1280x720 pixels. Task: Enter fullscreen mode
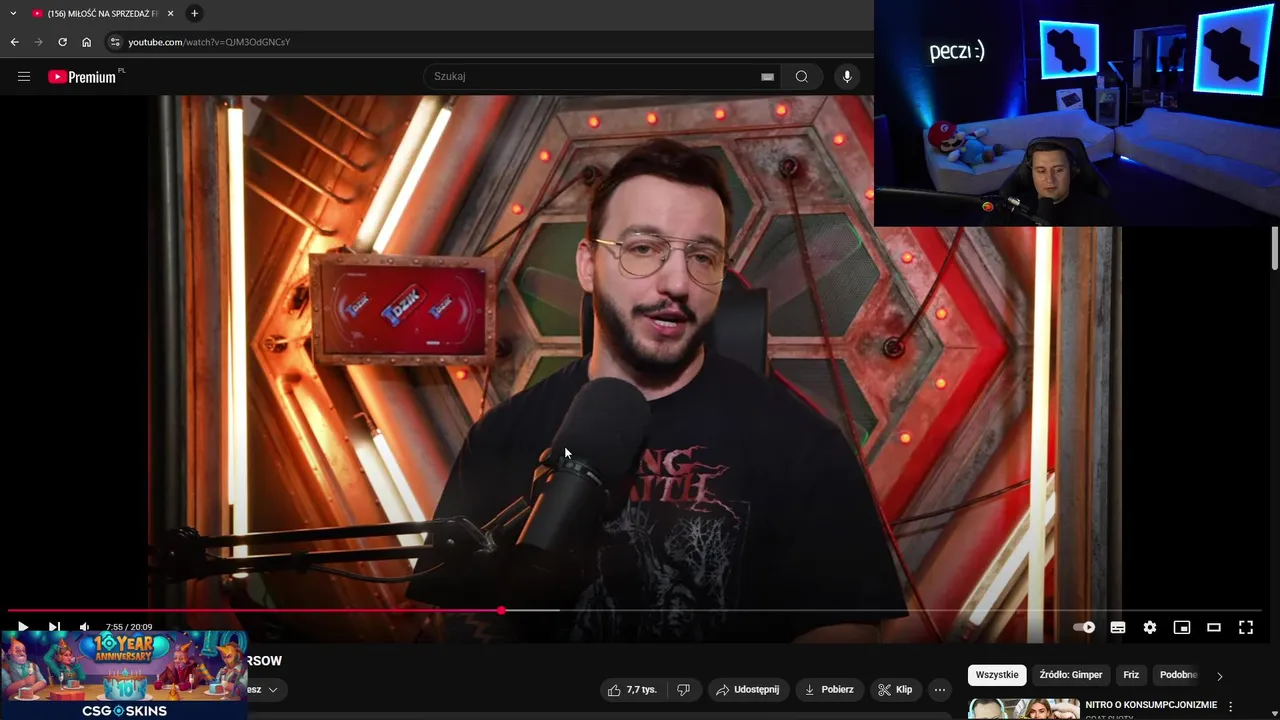click(x=1246, y=627)
